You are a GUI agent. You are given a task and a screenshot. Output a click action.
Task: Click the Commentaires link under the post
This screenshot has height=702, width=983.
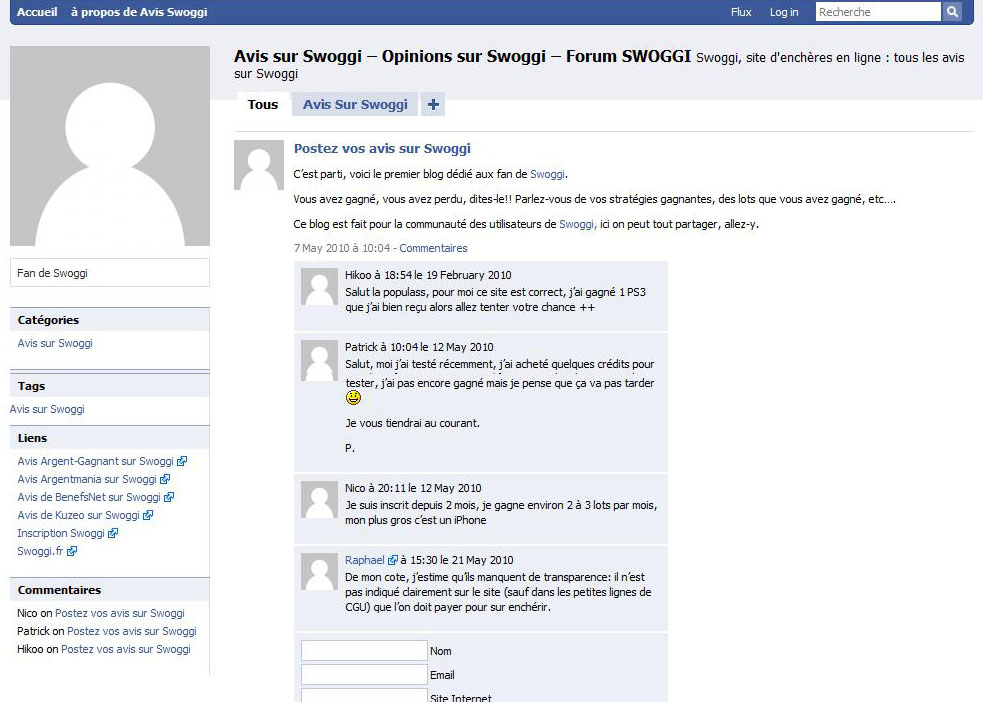433,248
